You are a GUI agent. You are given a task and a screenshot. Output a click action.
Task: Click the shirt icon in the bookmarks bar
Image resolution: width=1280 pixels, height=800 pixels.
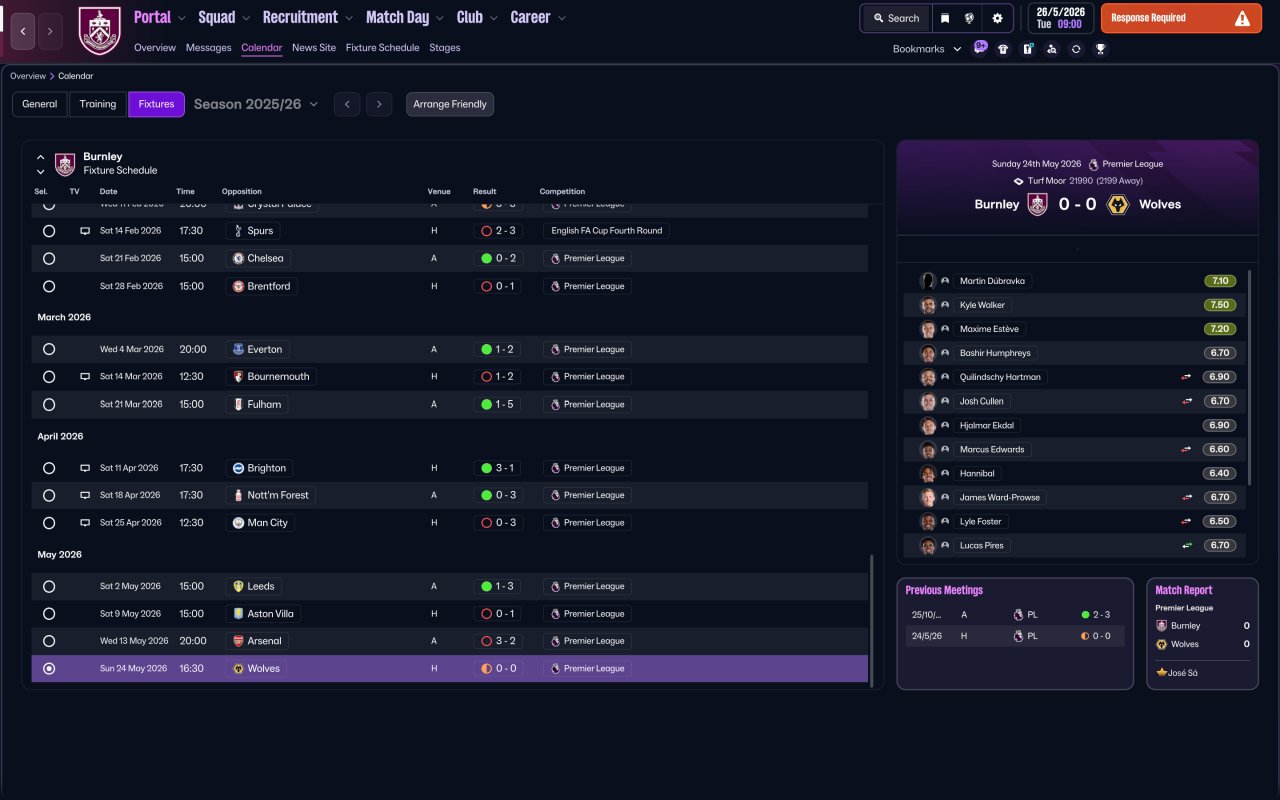pyautogui.click(x=1003, y=49)
